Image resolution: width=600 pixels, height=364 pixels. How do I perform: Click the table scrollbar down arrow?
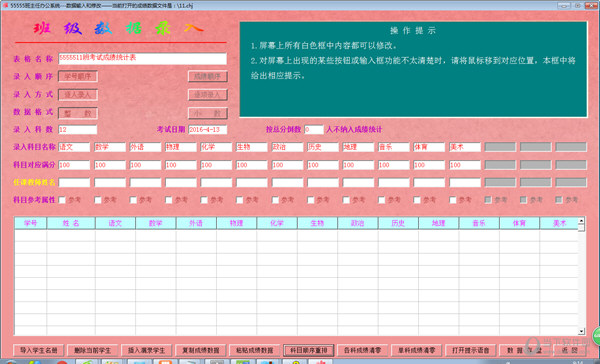(581, 331)
